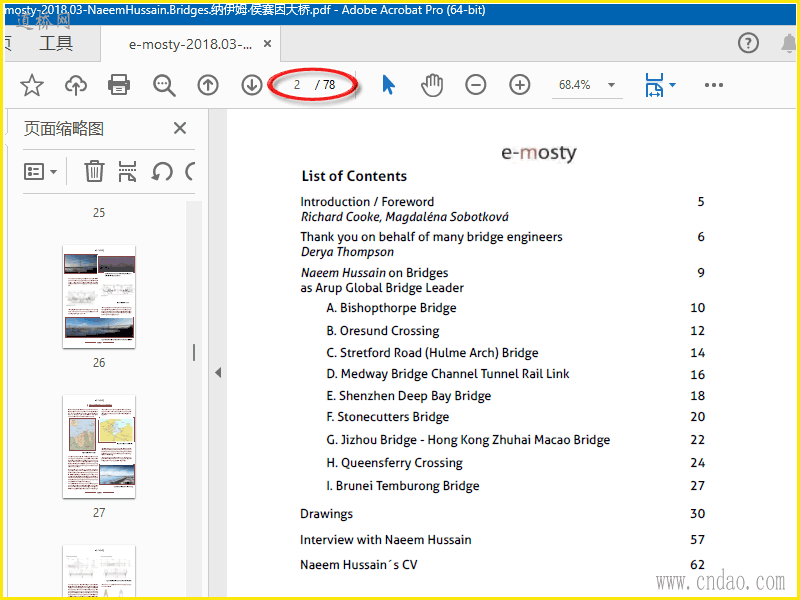Click I. Brunei Temburong Bridge entry
This screenshot has width=800, height=600.
click(x=403, y=486)
